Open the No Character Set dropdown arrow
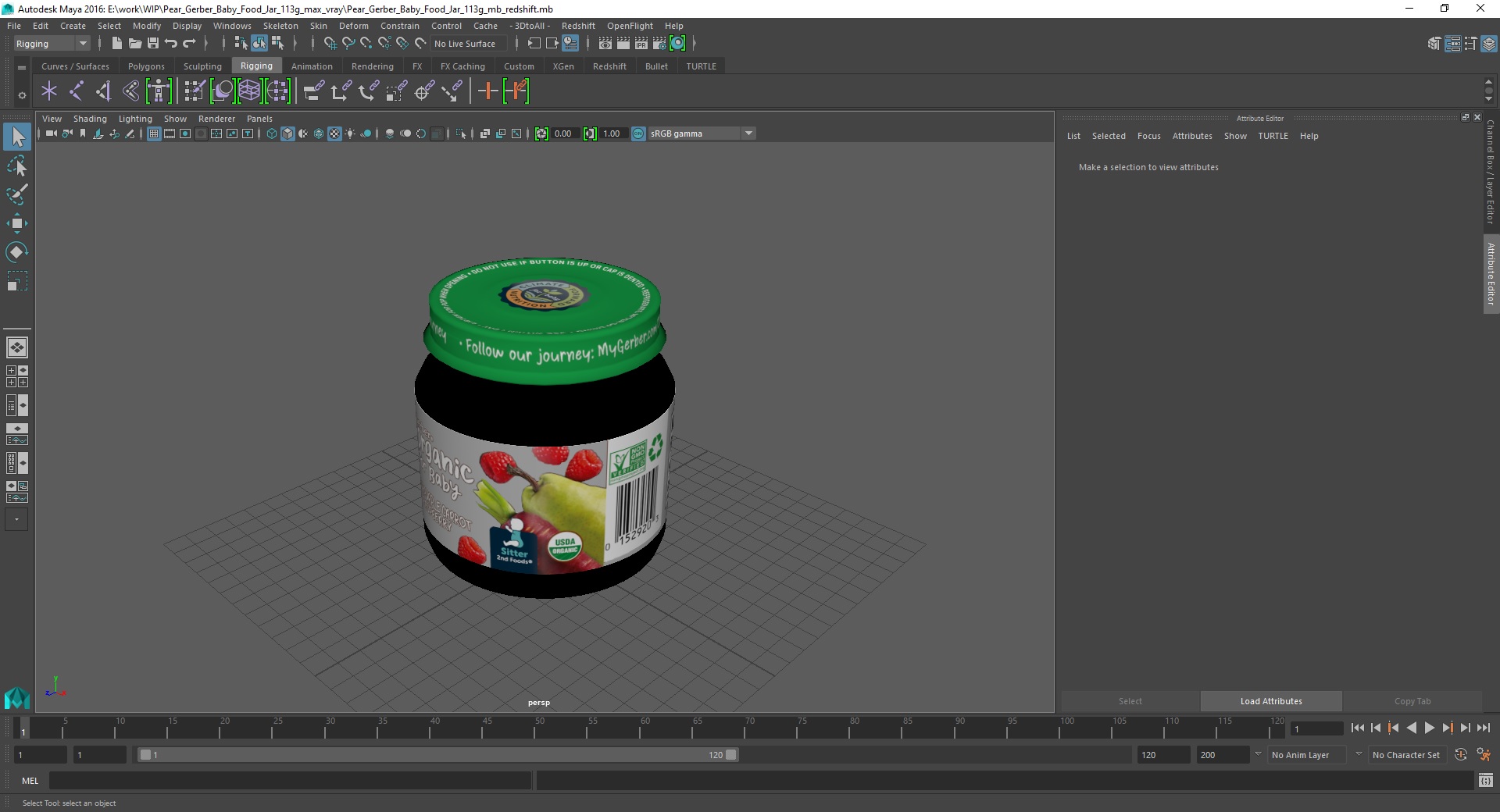Viewport: 1500px width, 812px height. click(x=1359, y=754)
